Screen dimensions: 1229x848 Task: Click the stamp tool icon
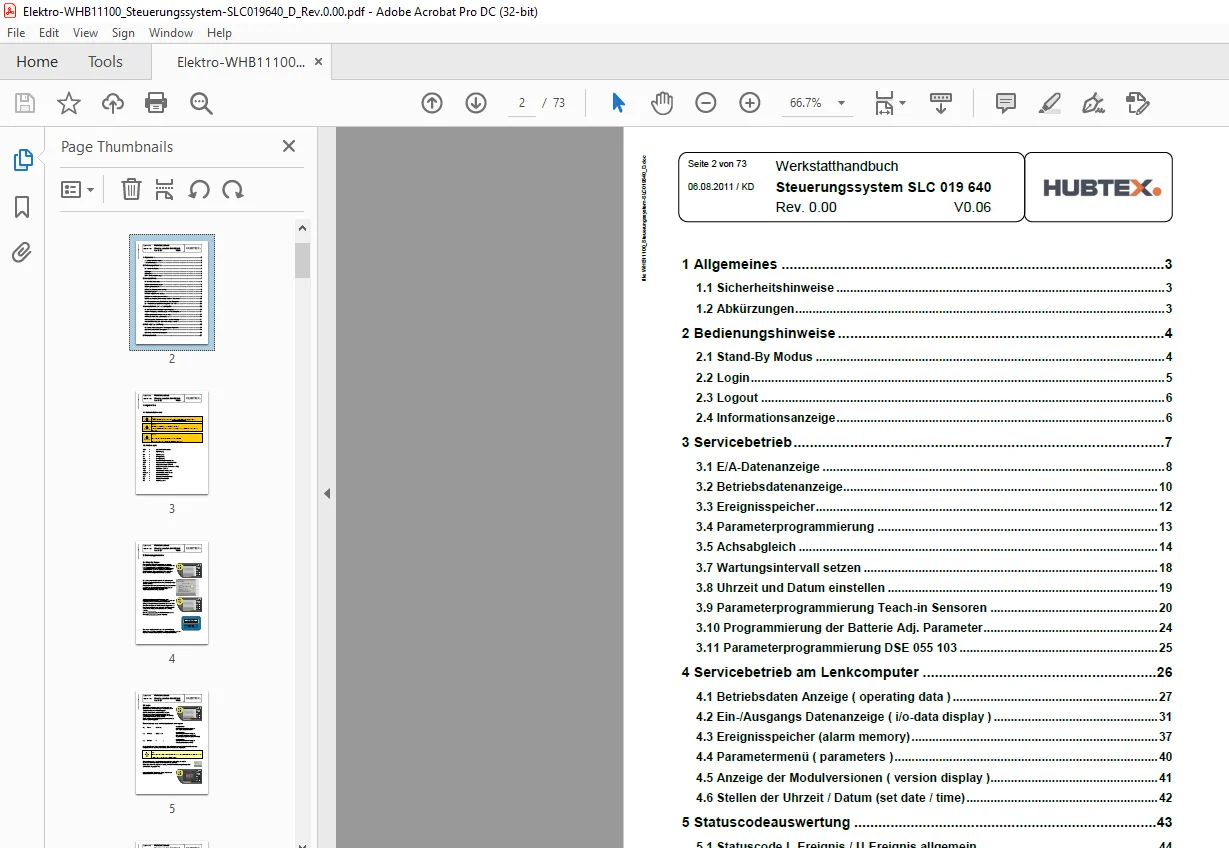pos(1137,103)
